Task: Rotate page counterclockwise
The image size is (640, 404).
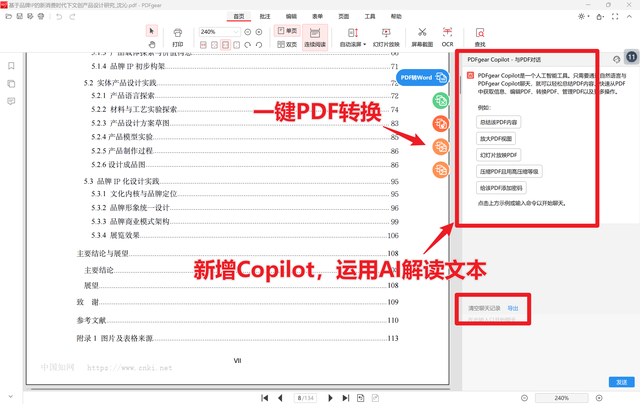Action: 259,45
